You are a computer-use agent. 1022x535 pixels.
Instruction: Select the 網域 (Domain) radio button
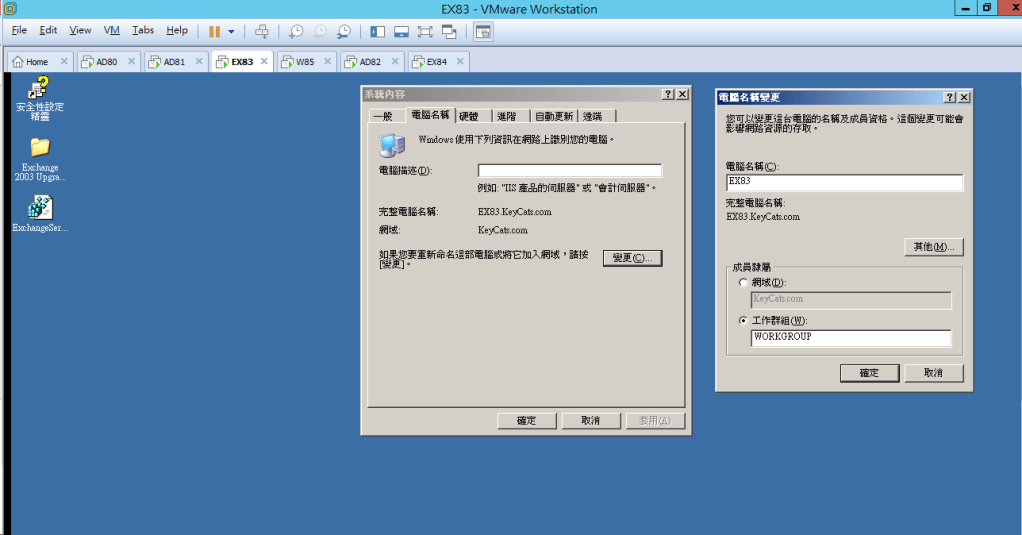[x=743, y=283]
